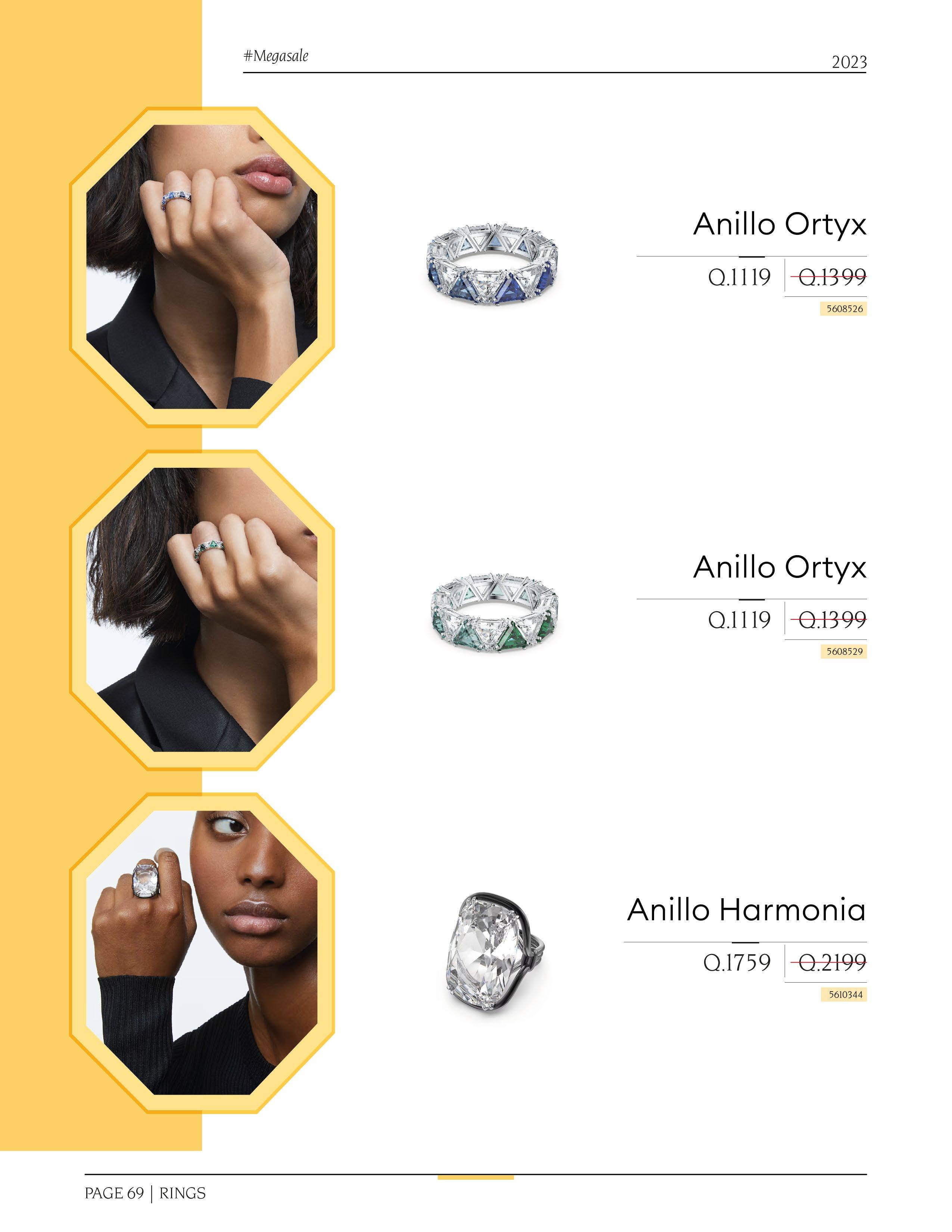
Task: Click sale price Q.1759 for Harmonia
Action: pos(737,962)
